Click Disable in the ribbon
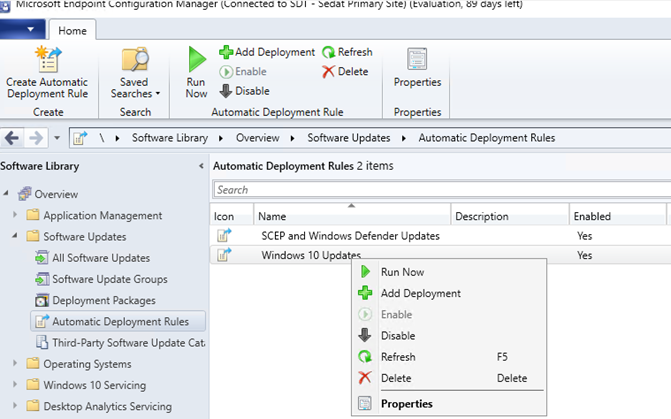This screenshot has height=419, width=671. click(244, 91)
